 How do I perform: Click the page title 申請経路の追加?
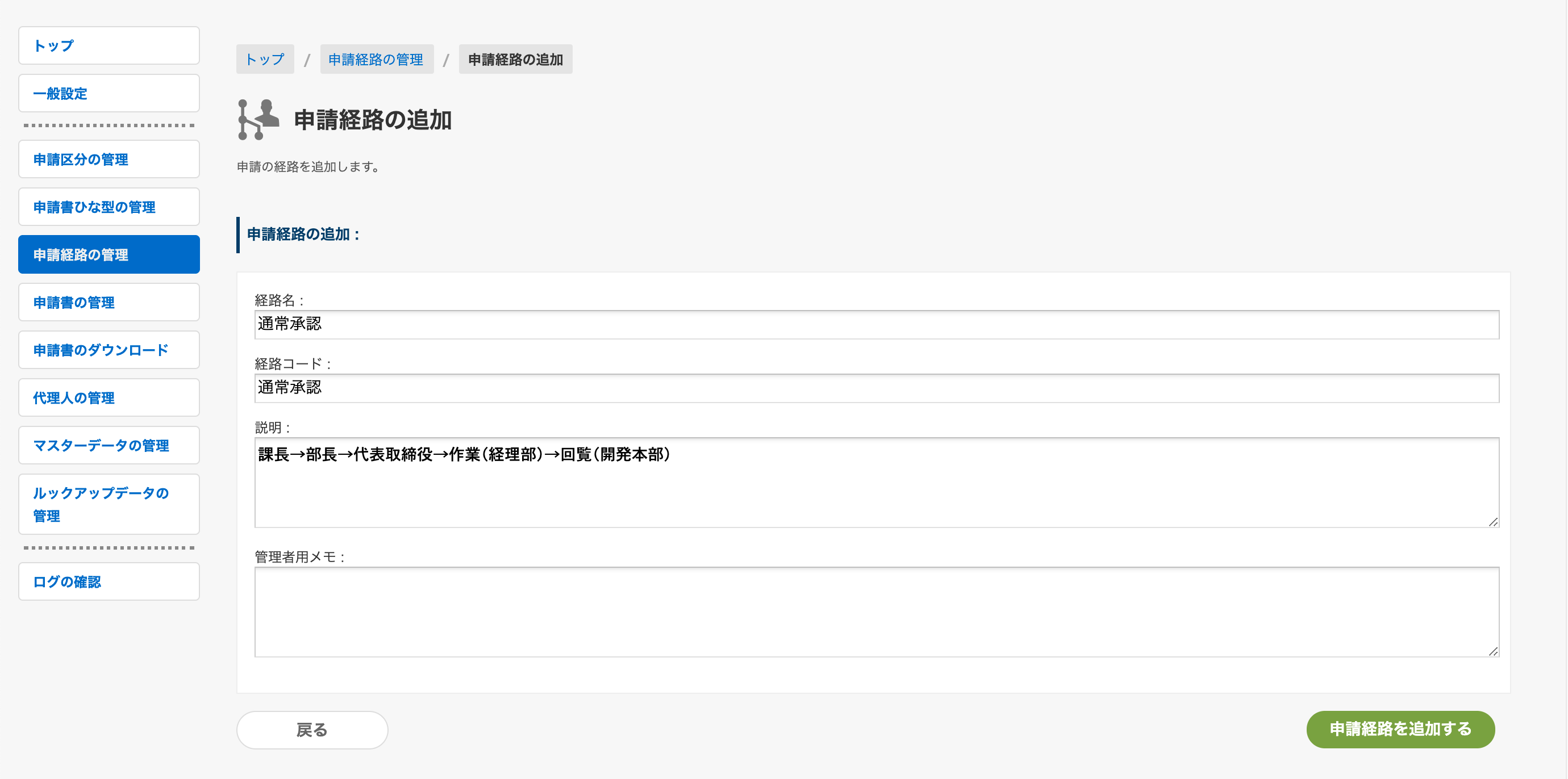coord(373,120)
